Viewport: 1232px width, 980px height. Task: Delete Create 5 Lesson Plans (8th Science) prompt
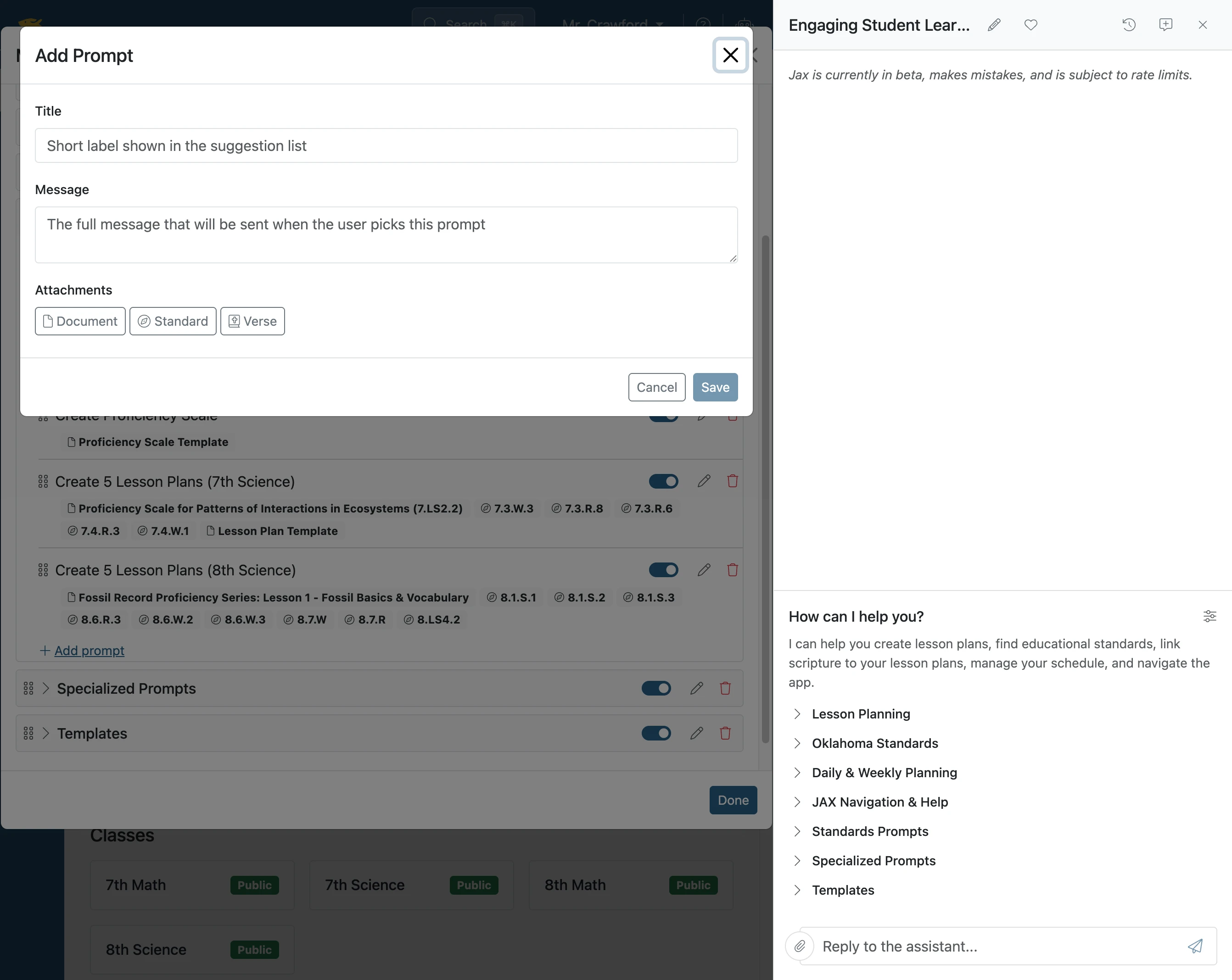(733, 570)
